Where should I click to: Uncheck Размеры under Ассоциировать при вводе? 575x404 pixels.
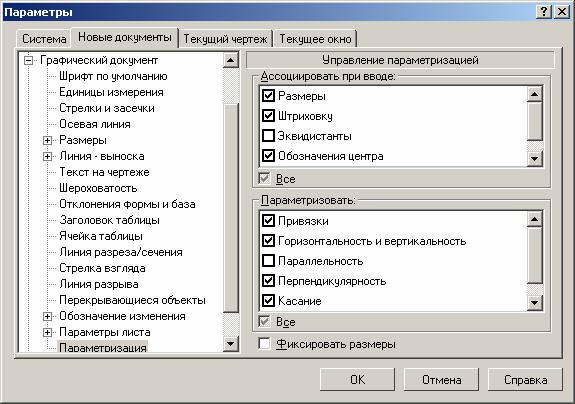click(268, 96)
